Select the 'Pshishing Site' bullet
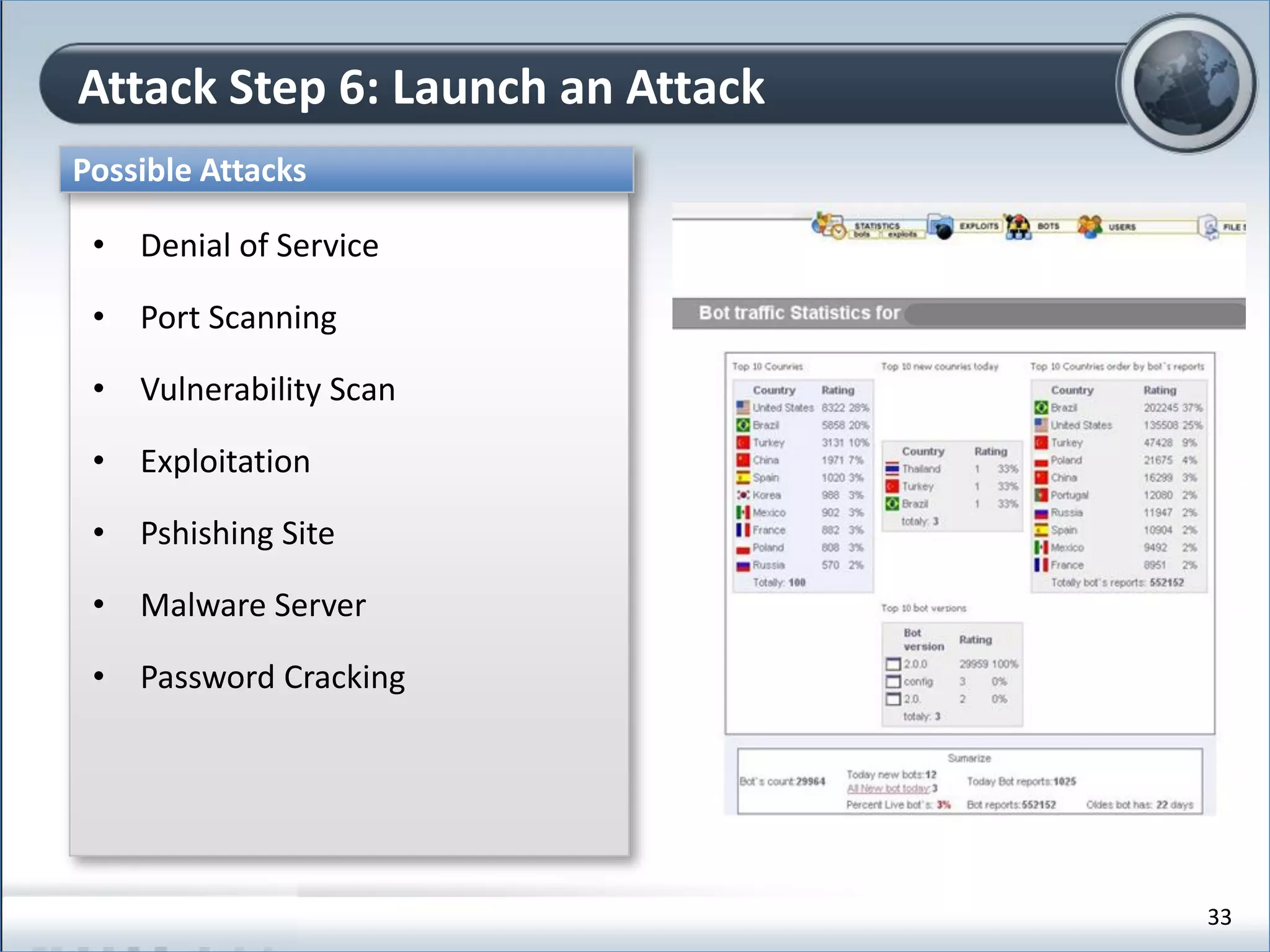Image resolution: width=1270 pixels, height=952 pixels. pyautogui.click(x=238, y=533)
